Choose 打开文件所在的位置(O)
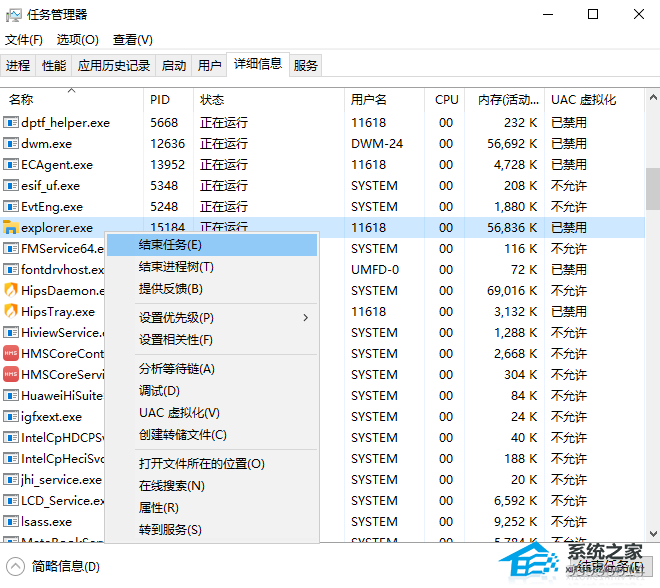 pyautogui.click(x=212, y=464)
